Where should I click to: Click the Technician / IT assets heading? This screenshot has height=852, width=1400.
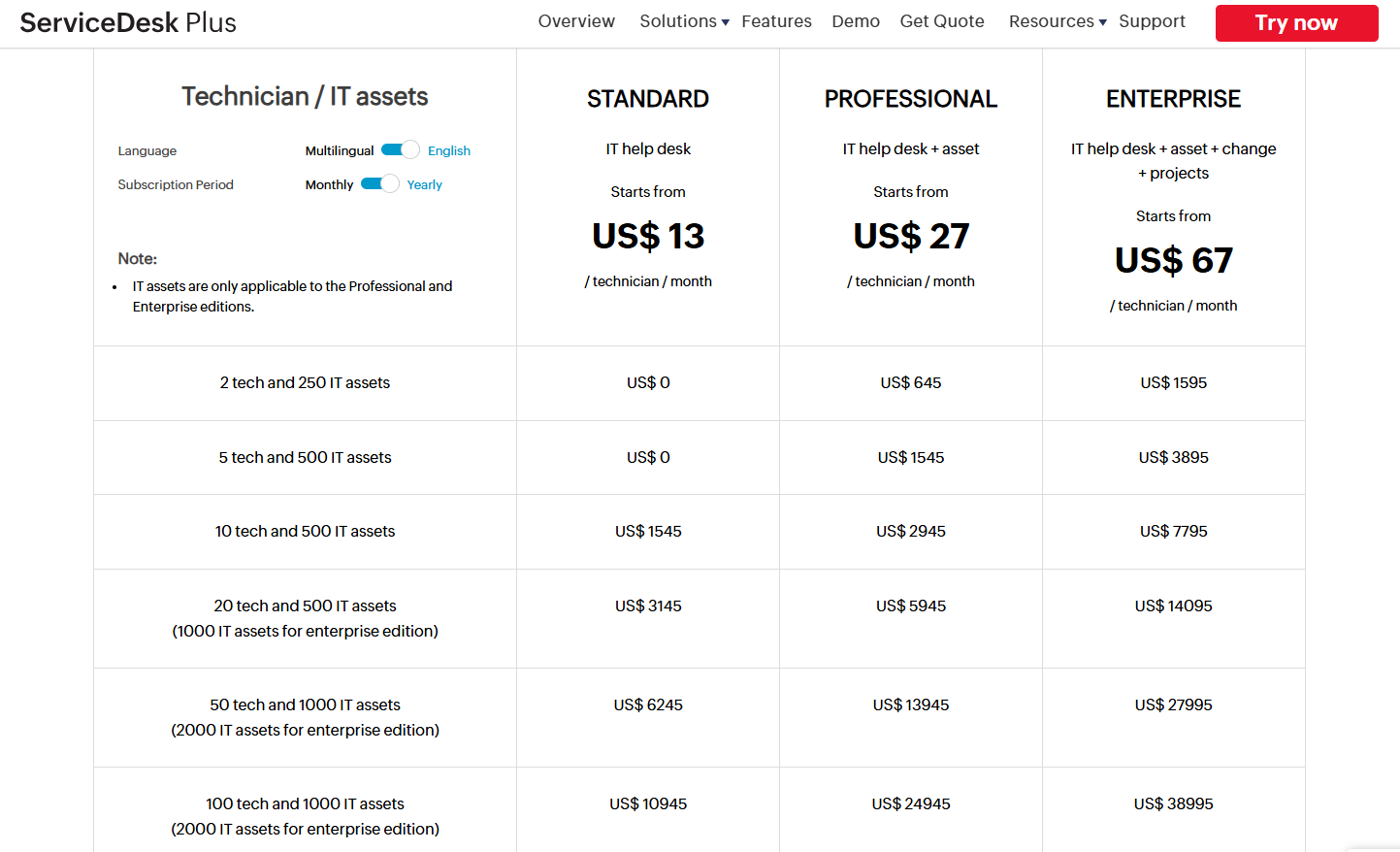305,96
